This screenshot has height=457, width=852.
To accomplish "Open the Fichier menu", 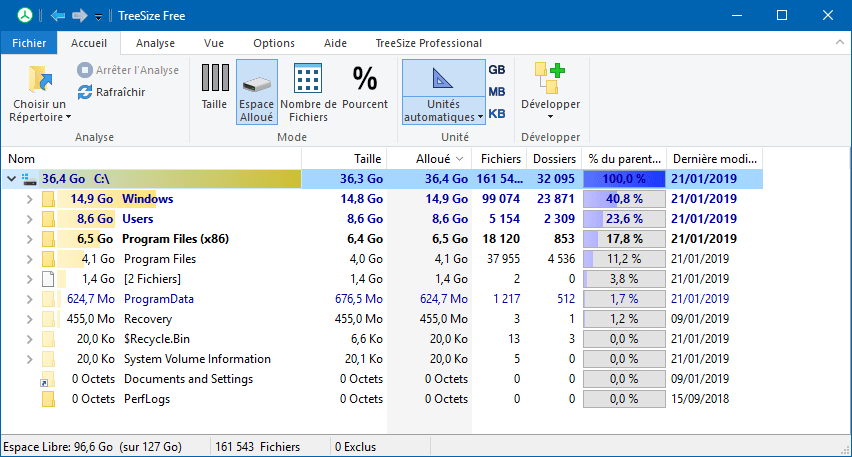I will coord(29,43).
